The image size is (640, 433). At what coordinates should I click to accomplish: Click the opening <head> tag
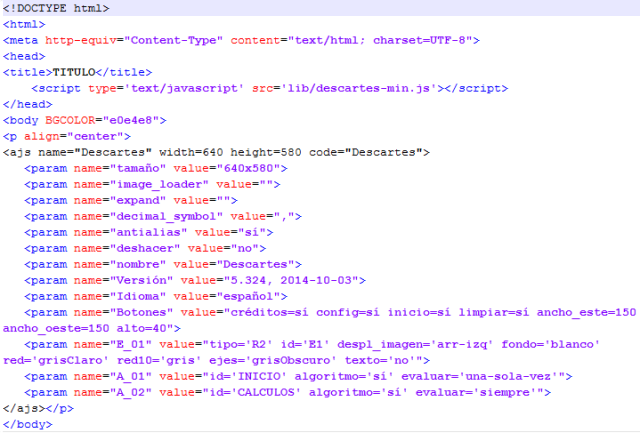point(24,56)
